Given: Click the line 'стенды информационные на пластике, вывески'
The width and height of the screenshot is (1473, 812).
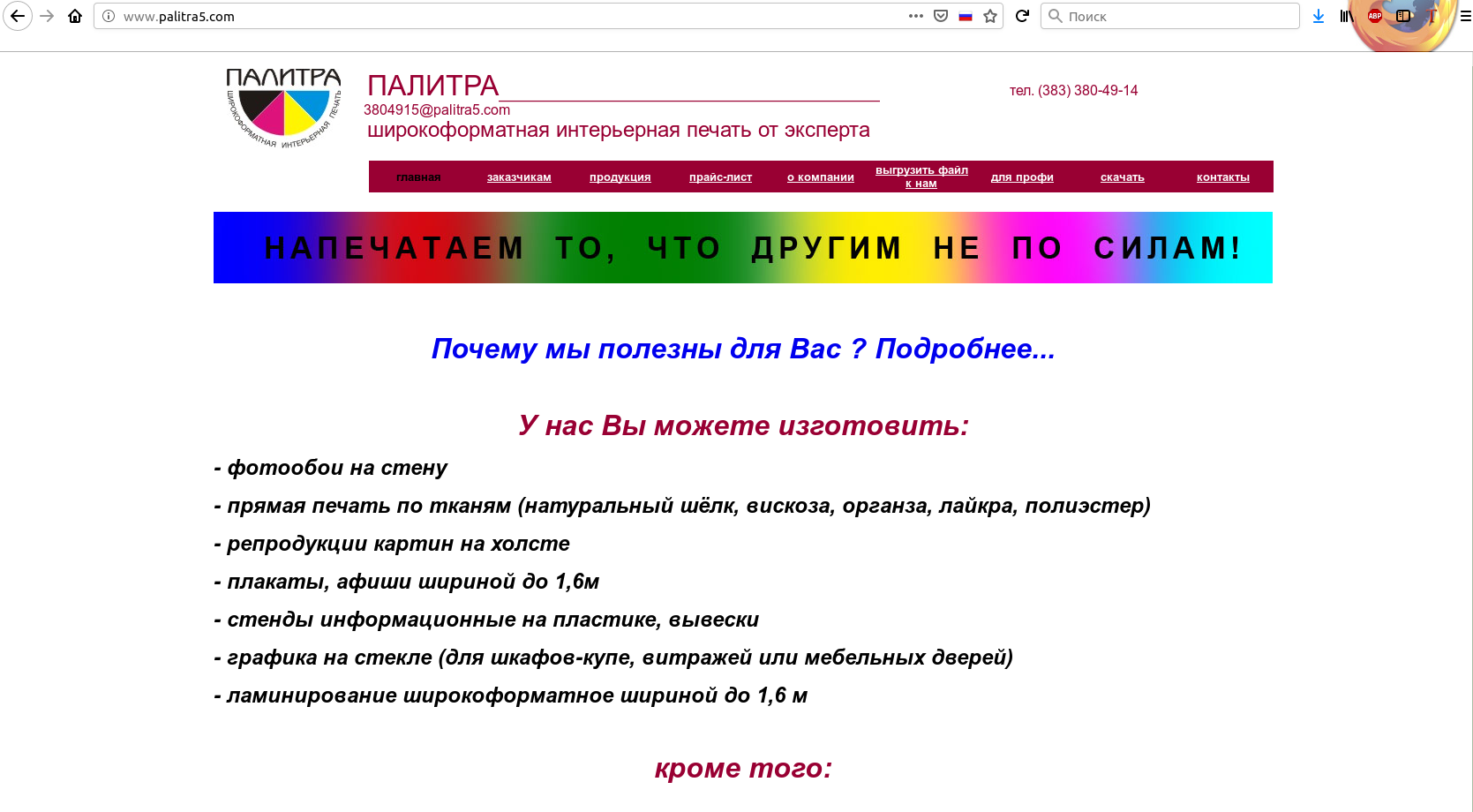Looking at the screenshot, I should (x=486, y=620).
